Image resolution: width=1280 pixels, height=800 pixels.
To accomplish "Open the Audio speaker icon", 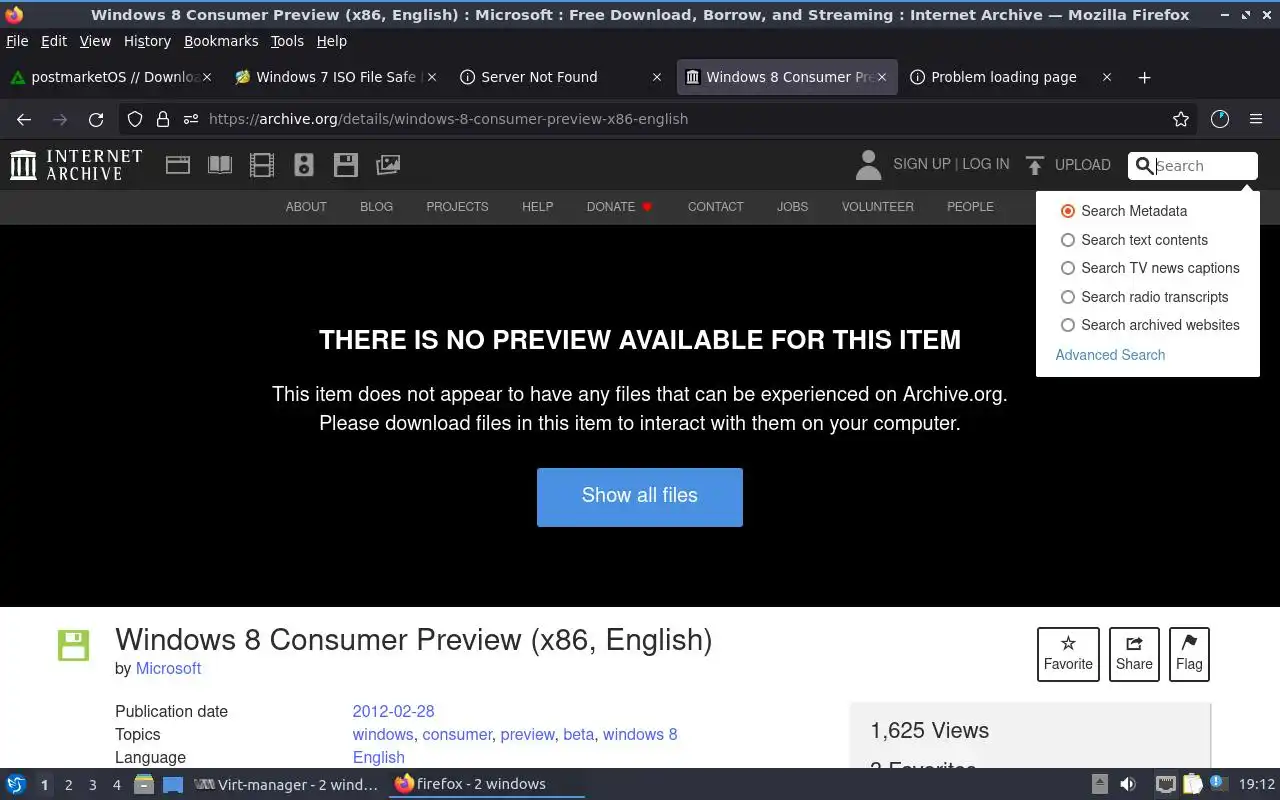I will point(304,165).
